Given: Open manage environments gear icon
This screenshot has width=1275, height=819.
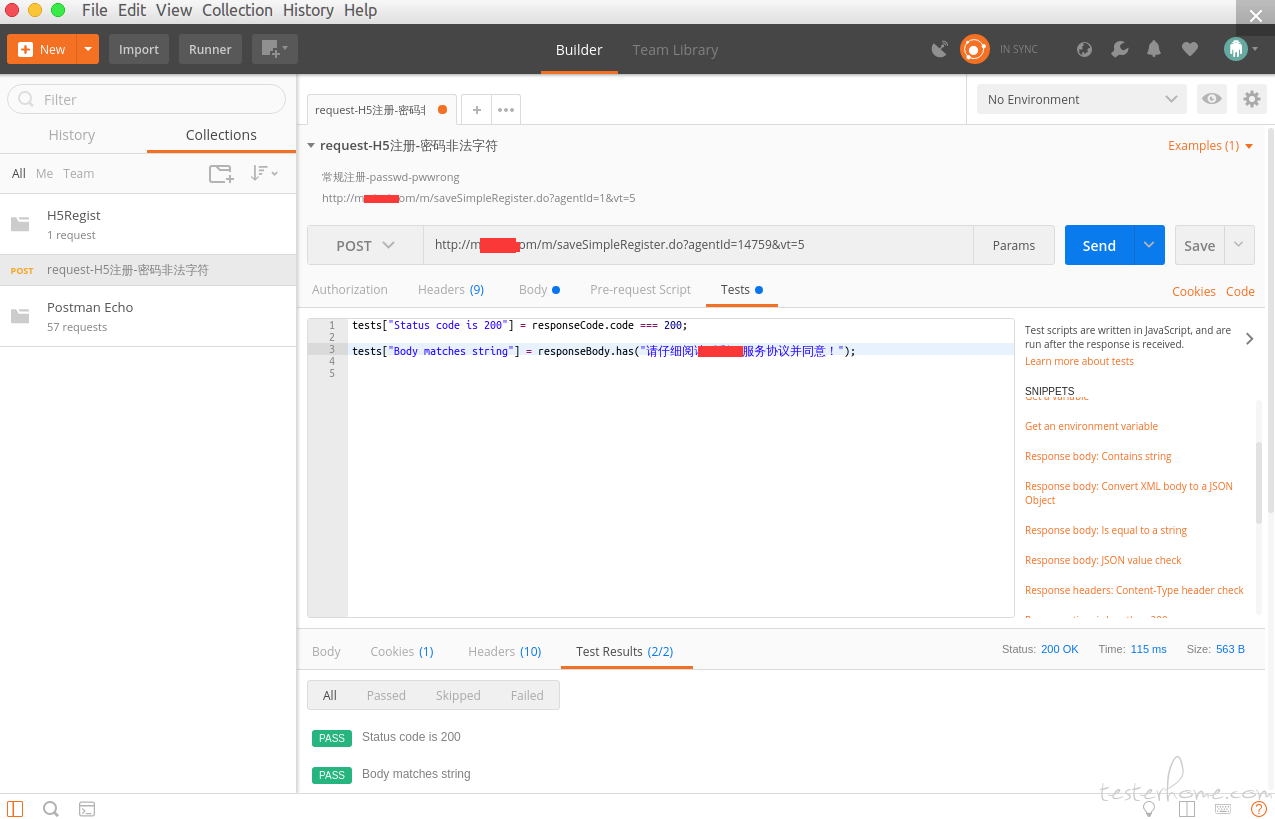Looking at the screenshot, I should (1251, 99).
